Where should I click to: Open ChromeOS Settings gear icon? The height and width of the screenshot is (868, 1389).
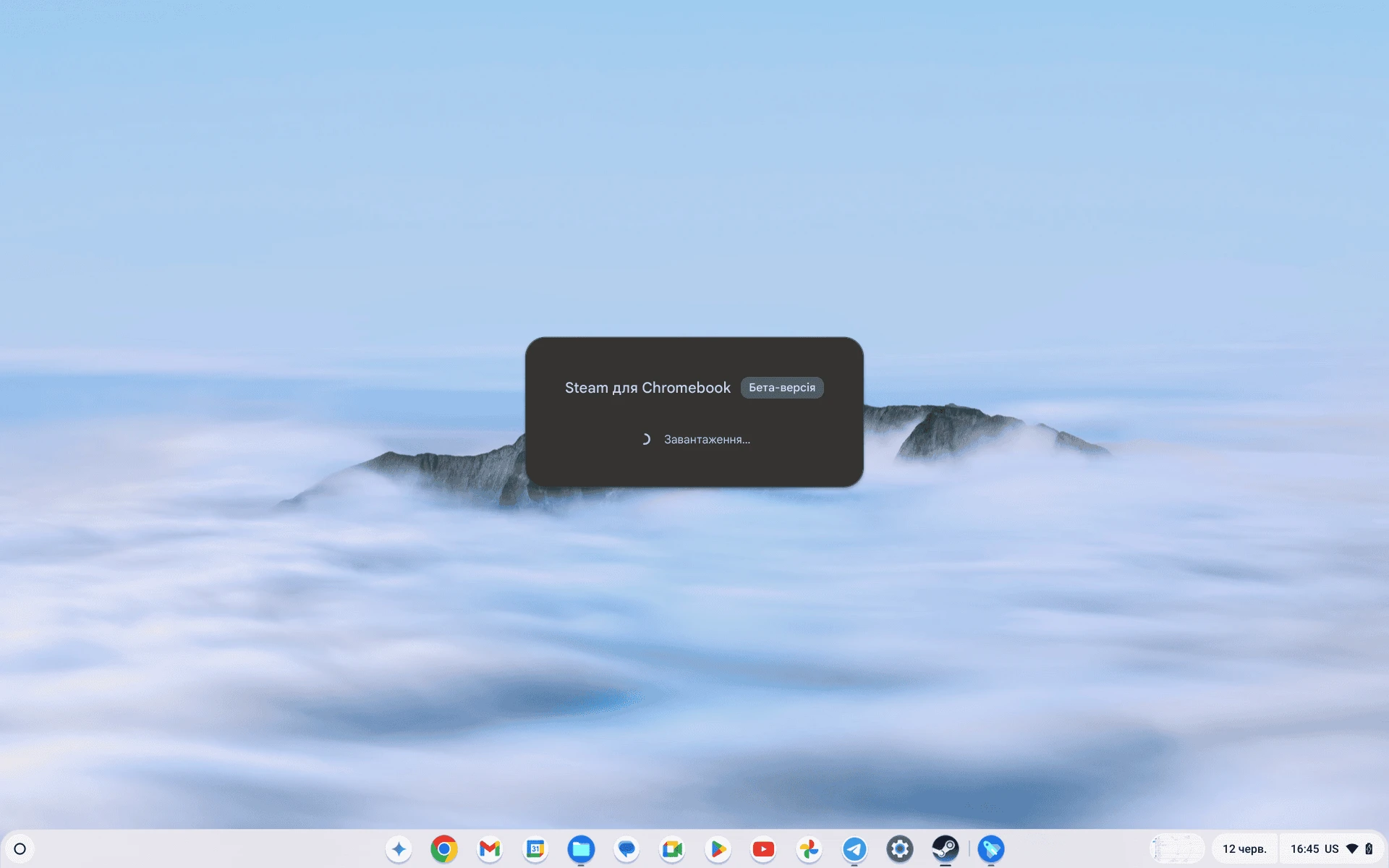coord(900,848)
